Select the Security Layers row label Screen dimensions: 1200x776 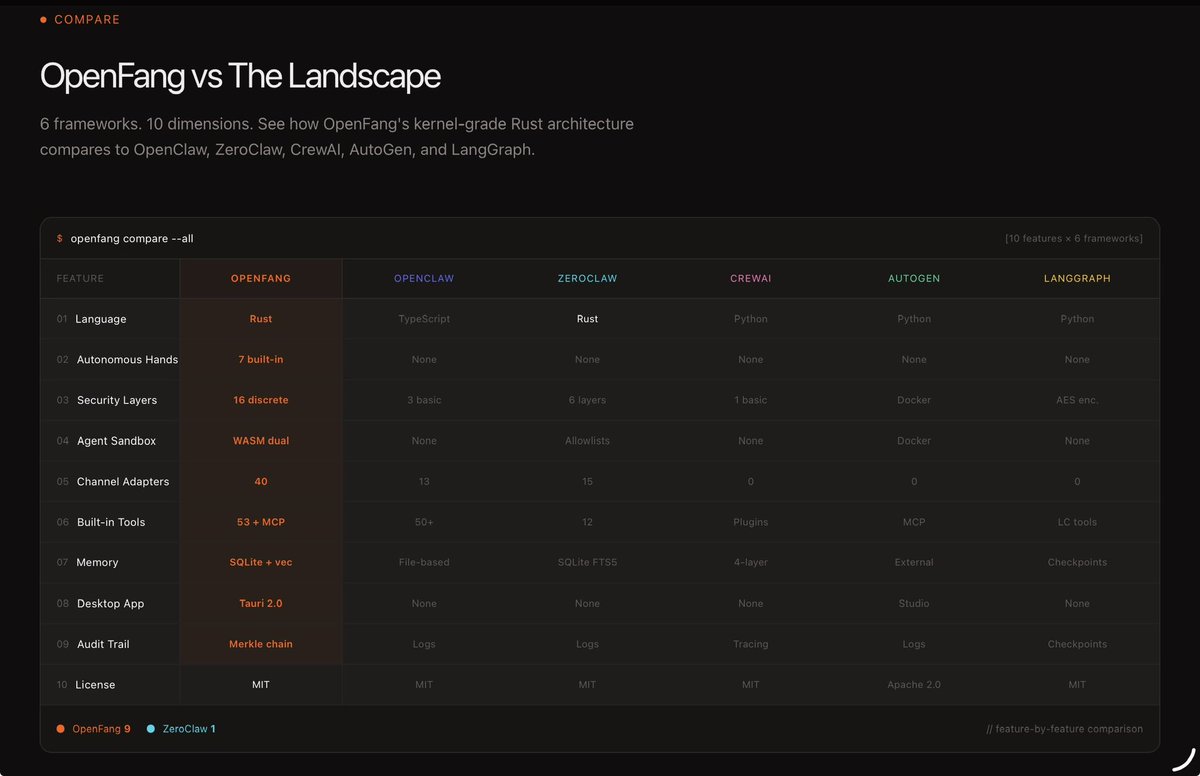tap(117, 400)
